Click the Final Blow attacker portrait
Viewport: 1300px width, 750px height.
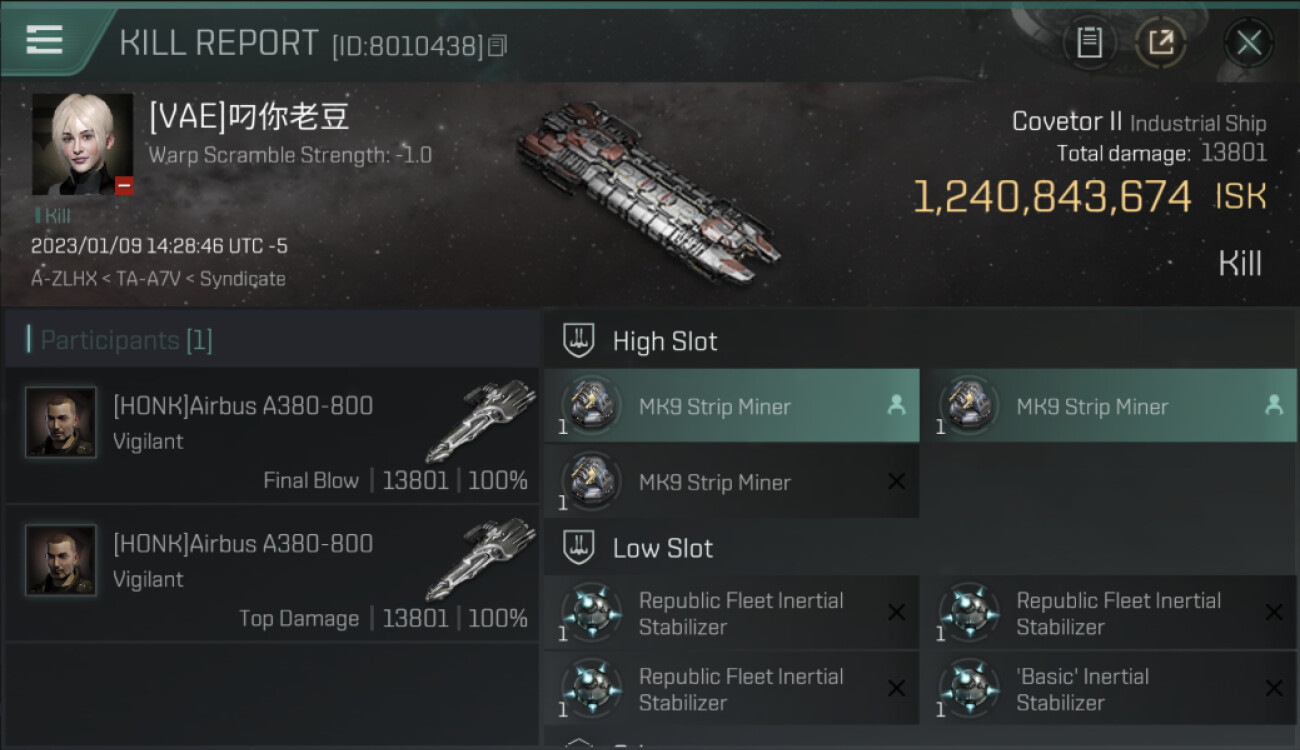(x=61, y=423)
